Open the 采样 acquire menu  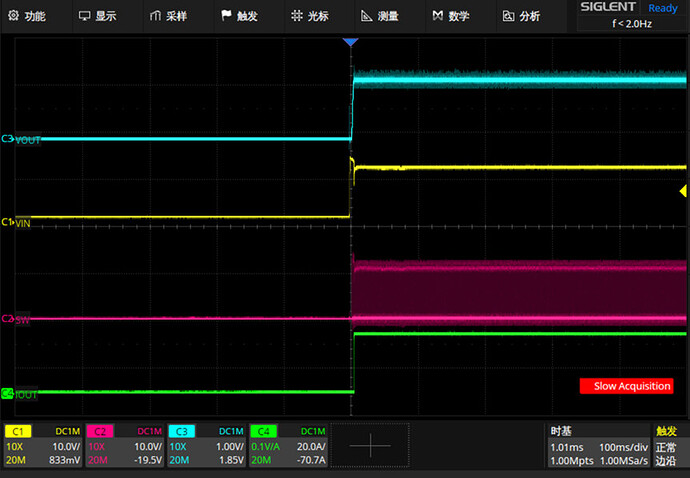(x=169, y=16)
